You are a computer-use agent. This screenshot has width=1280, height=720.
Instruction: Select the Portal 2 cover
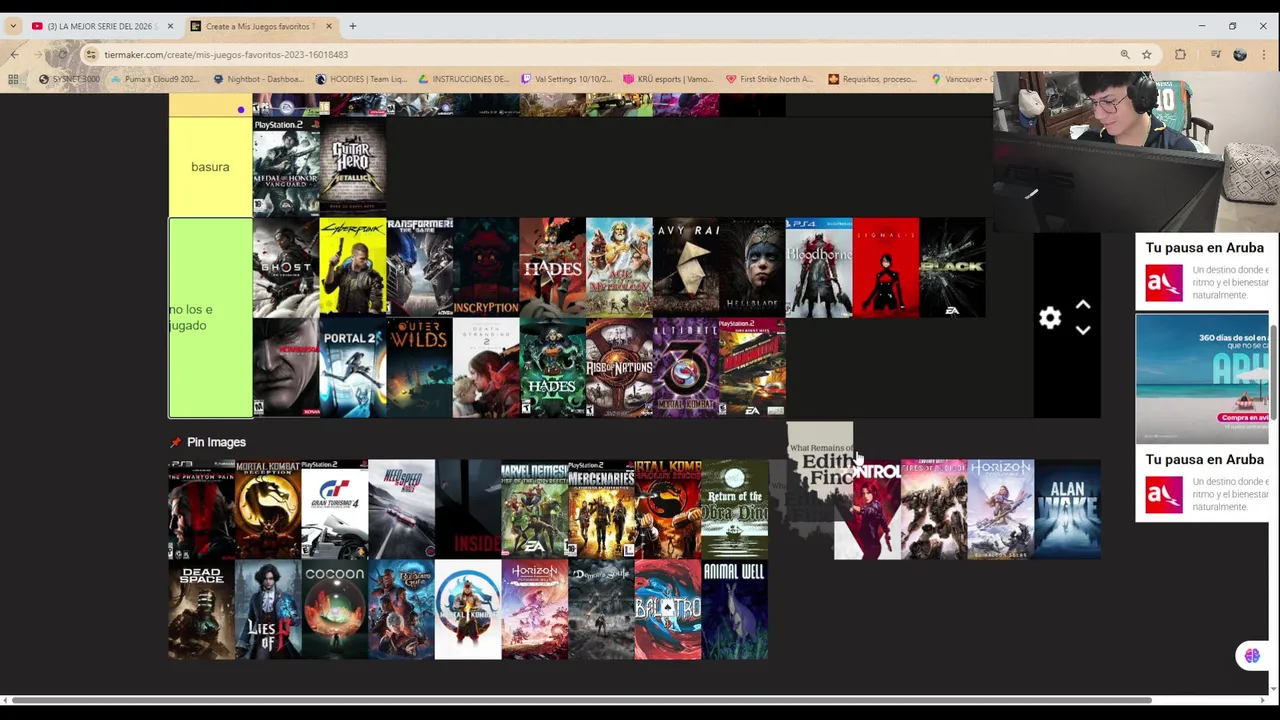tap(352, 367)
